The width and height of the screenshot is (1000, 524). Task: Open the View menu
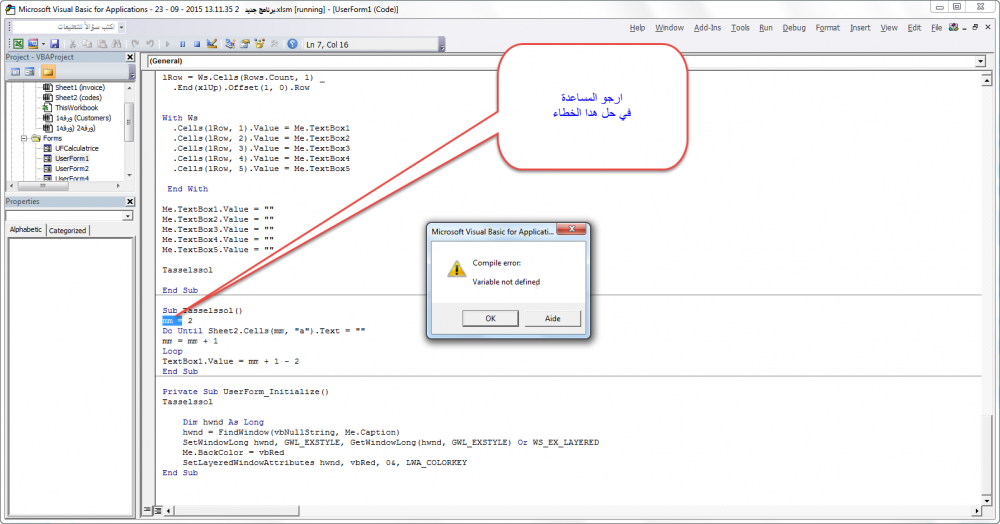pyautogui.click(x=888, y=27)
